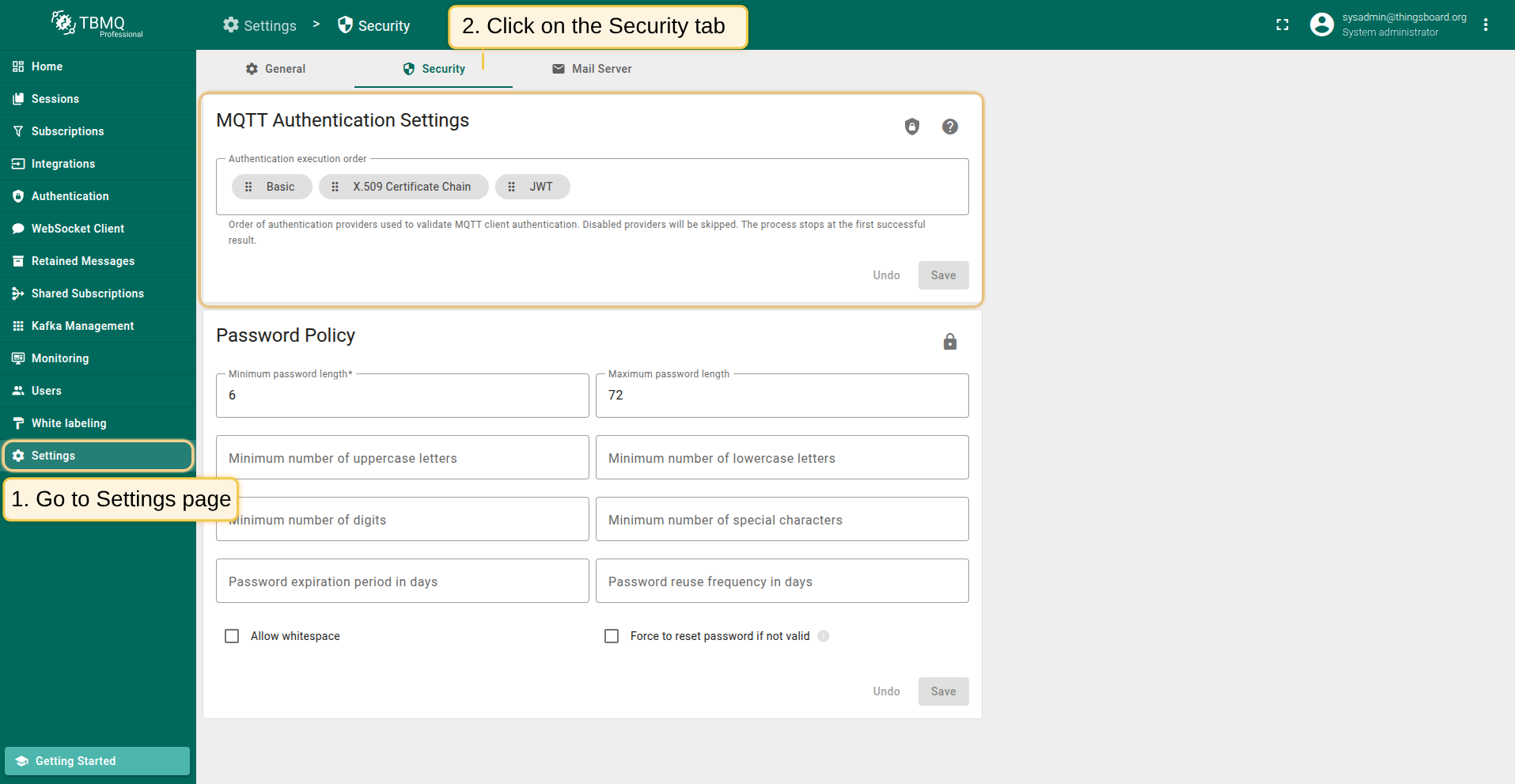Enable the Allow whitespace checkbox

coord(232,636)
